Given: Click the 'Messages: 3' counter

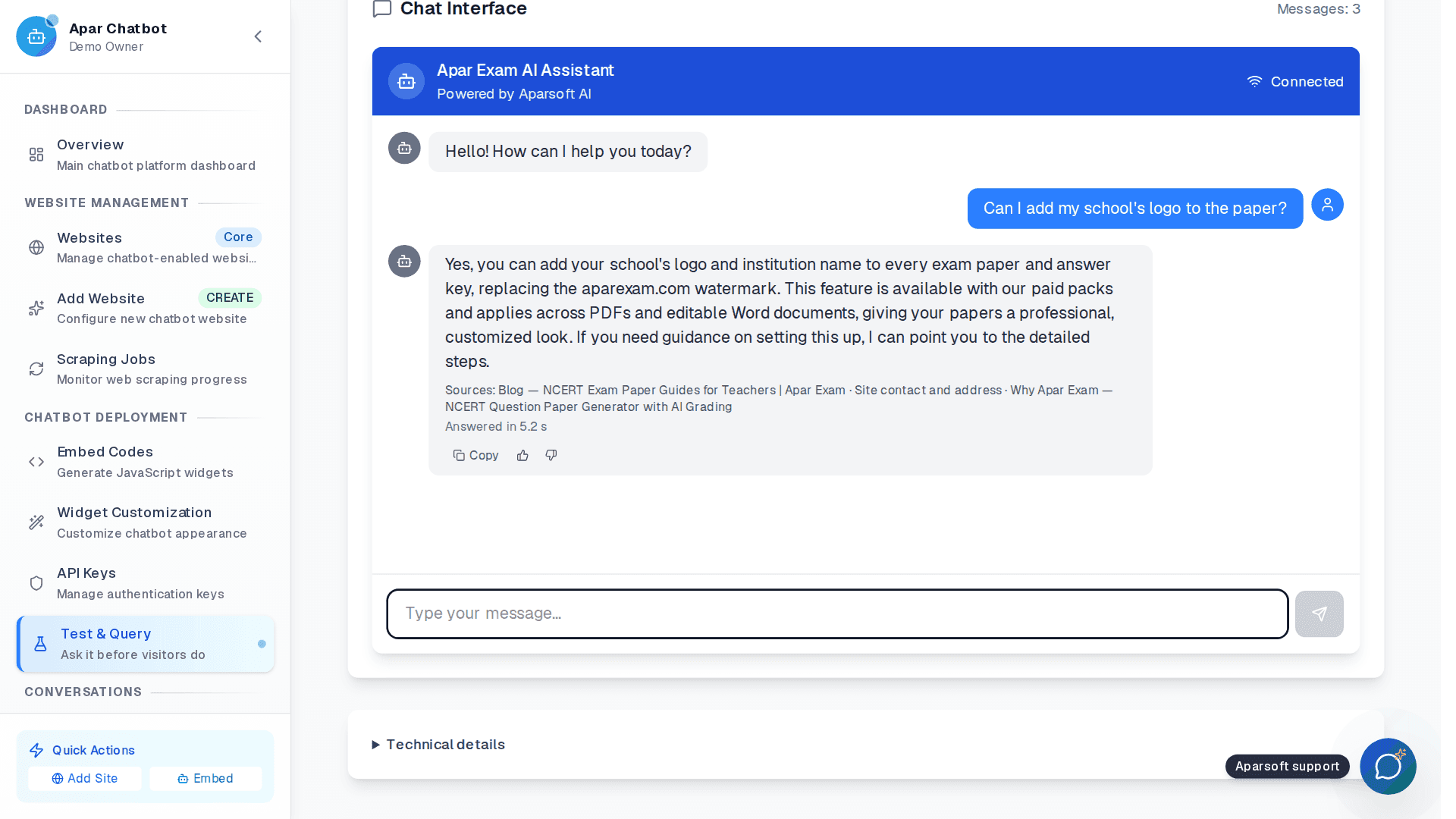Looking at the screenshot, I should [1319, 9].
